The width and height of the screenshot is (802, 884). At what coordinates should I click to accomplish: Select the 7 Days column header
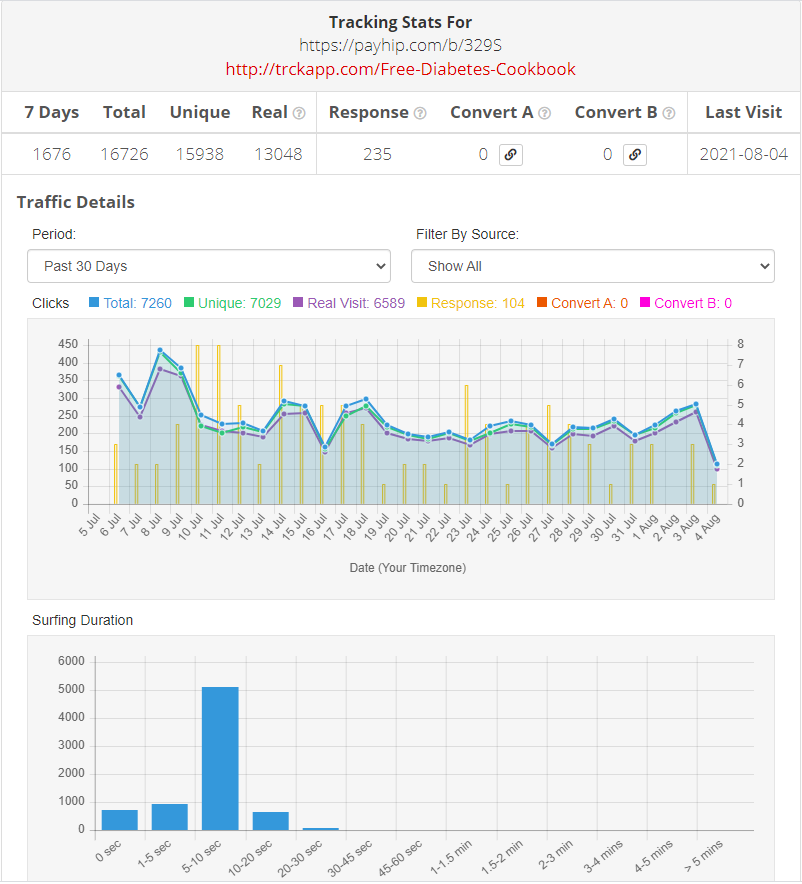tap(52, 113)
